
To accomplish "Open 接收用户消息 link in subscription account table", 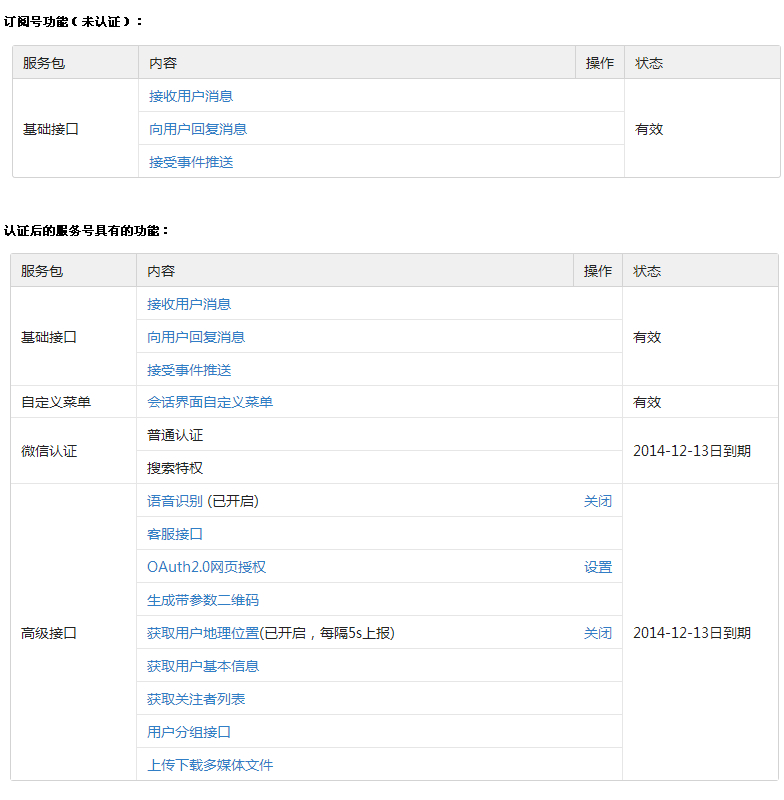I will 191,96.
